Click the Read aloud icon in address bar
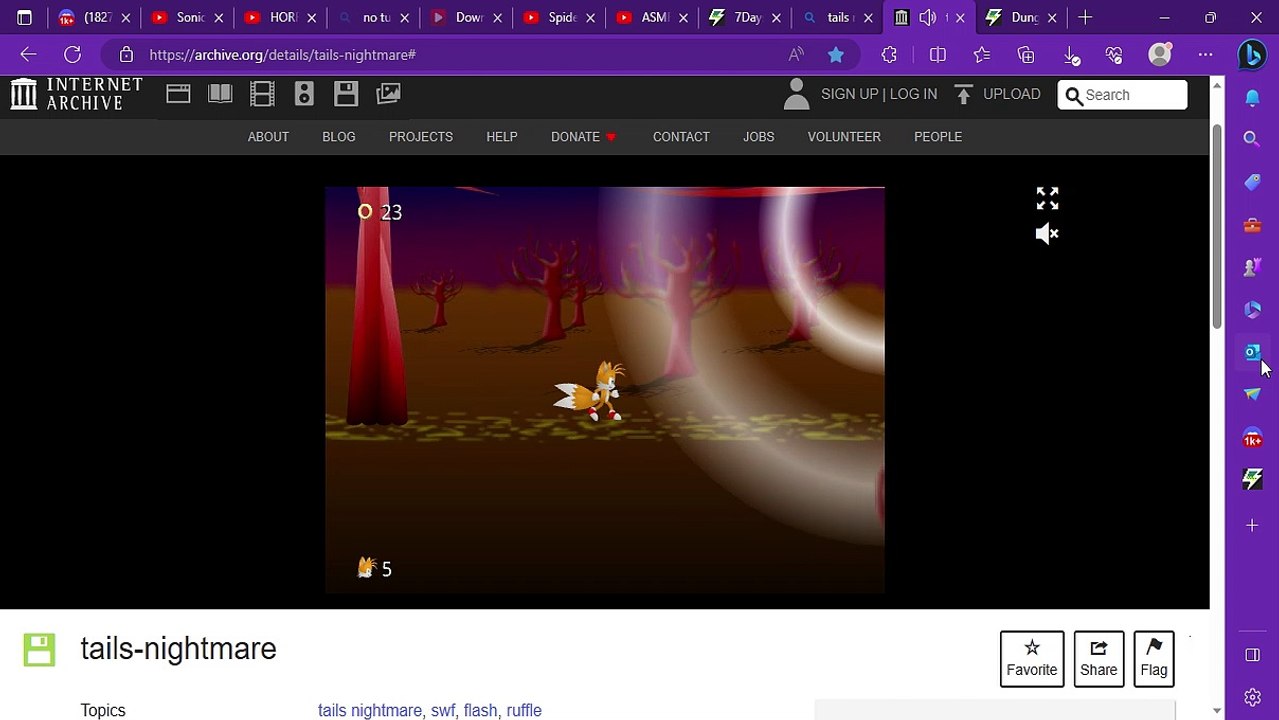Screen dimensions: 1279x720 coord(796,55)
